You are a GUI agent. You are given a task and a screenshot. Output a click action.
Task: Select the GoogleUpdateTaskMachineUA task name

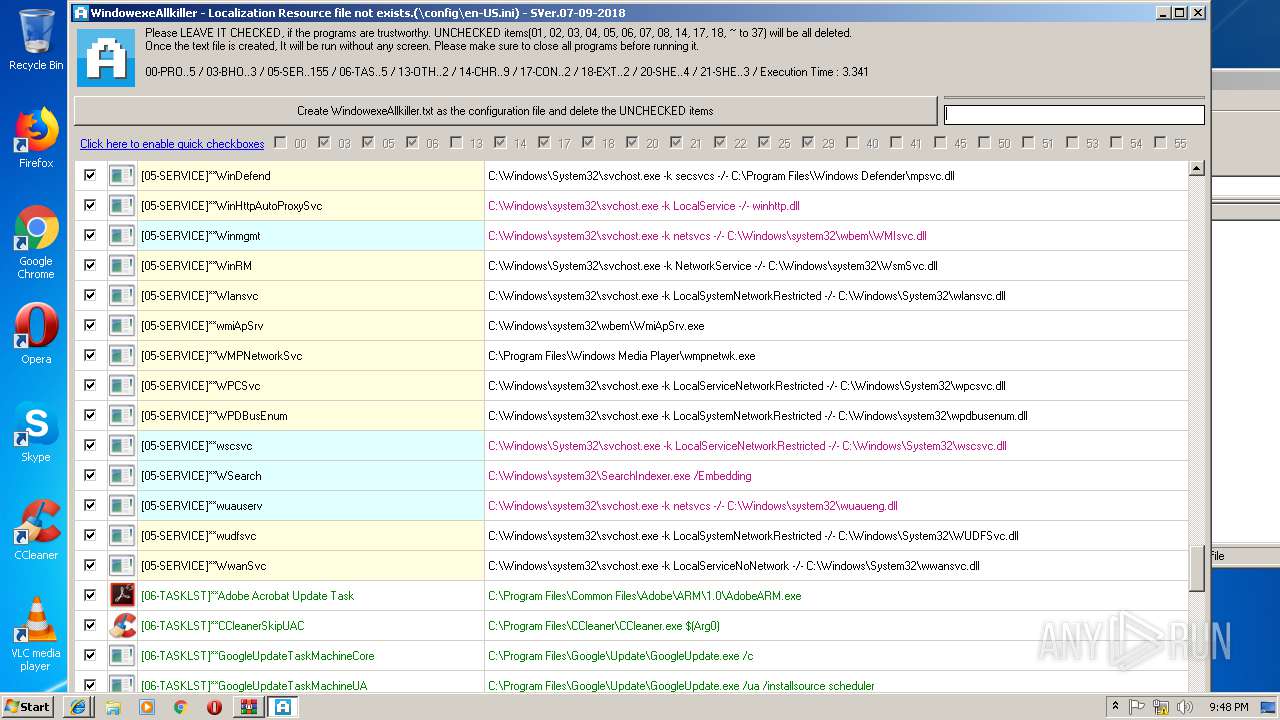click(254, 685)
